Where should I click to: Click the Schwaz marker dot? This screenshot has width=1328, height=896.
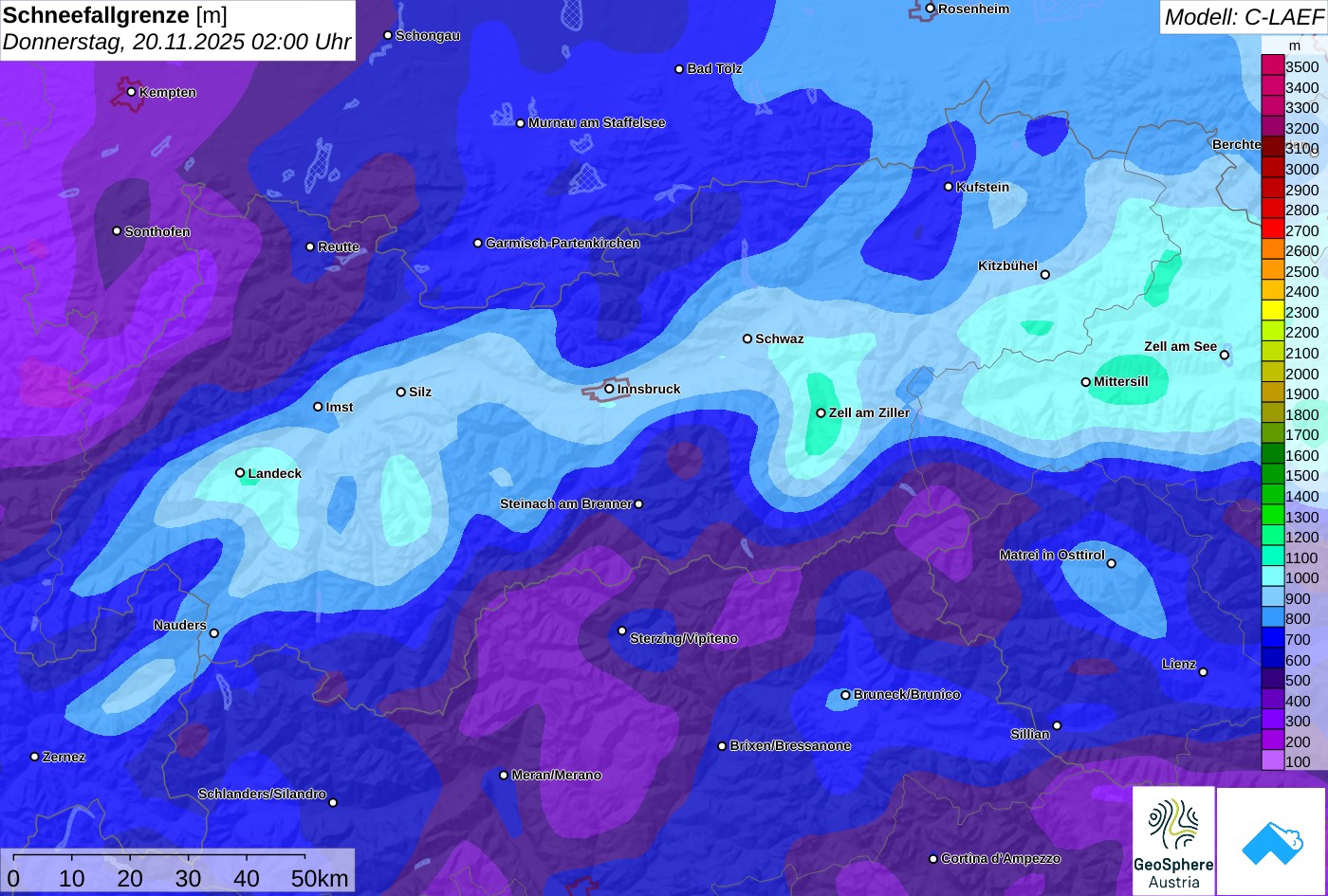[747, 338]
